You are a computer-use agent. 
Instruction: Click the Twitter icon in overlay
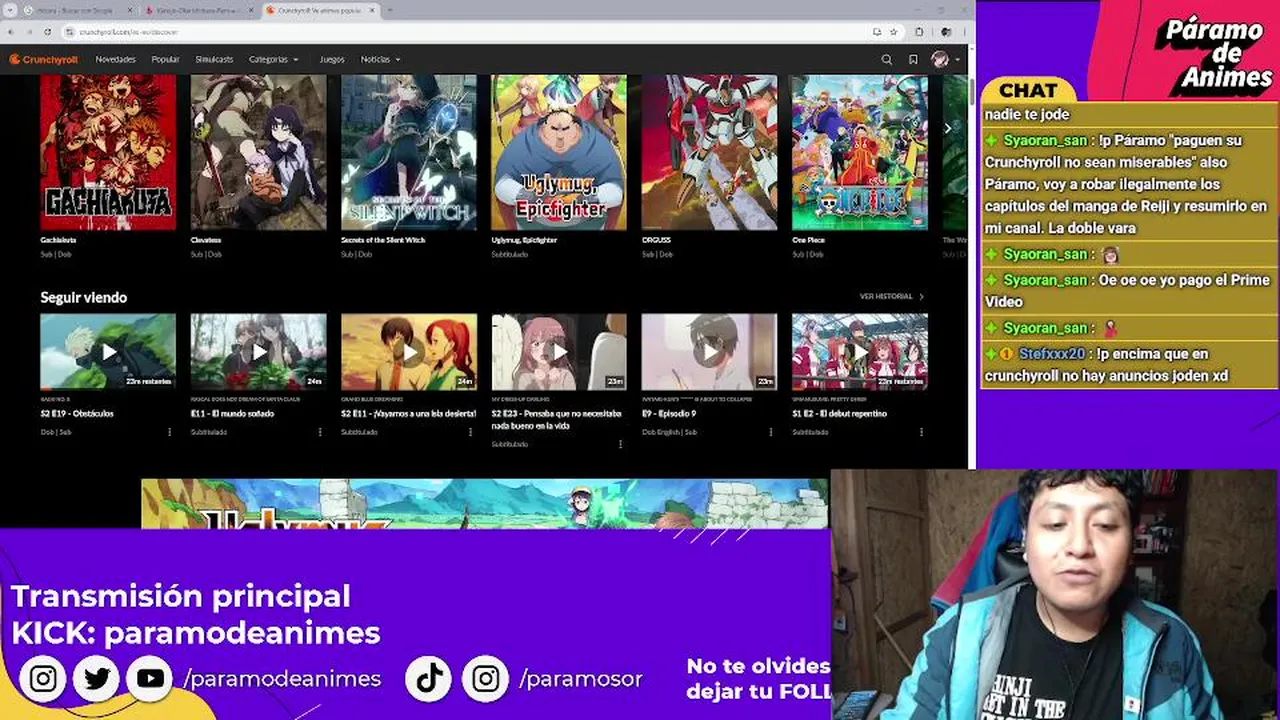coord(97,679)
